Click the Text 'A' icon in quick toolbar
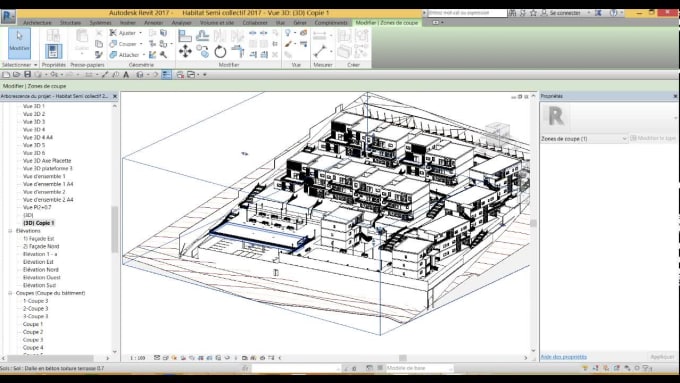This screenshot has height=383, width=680. pos(126,75)
